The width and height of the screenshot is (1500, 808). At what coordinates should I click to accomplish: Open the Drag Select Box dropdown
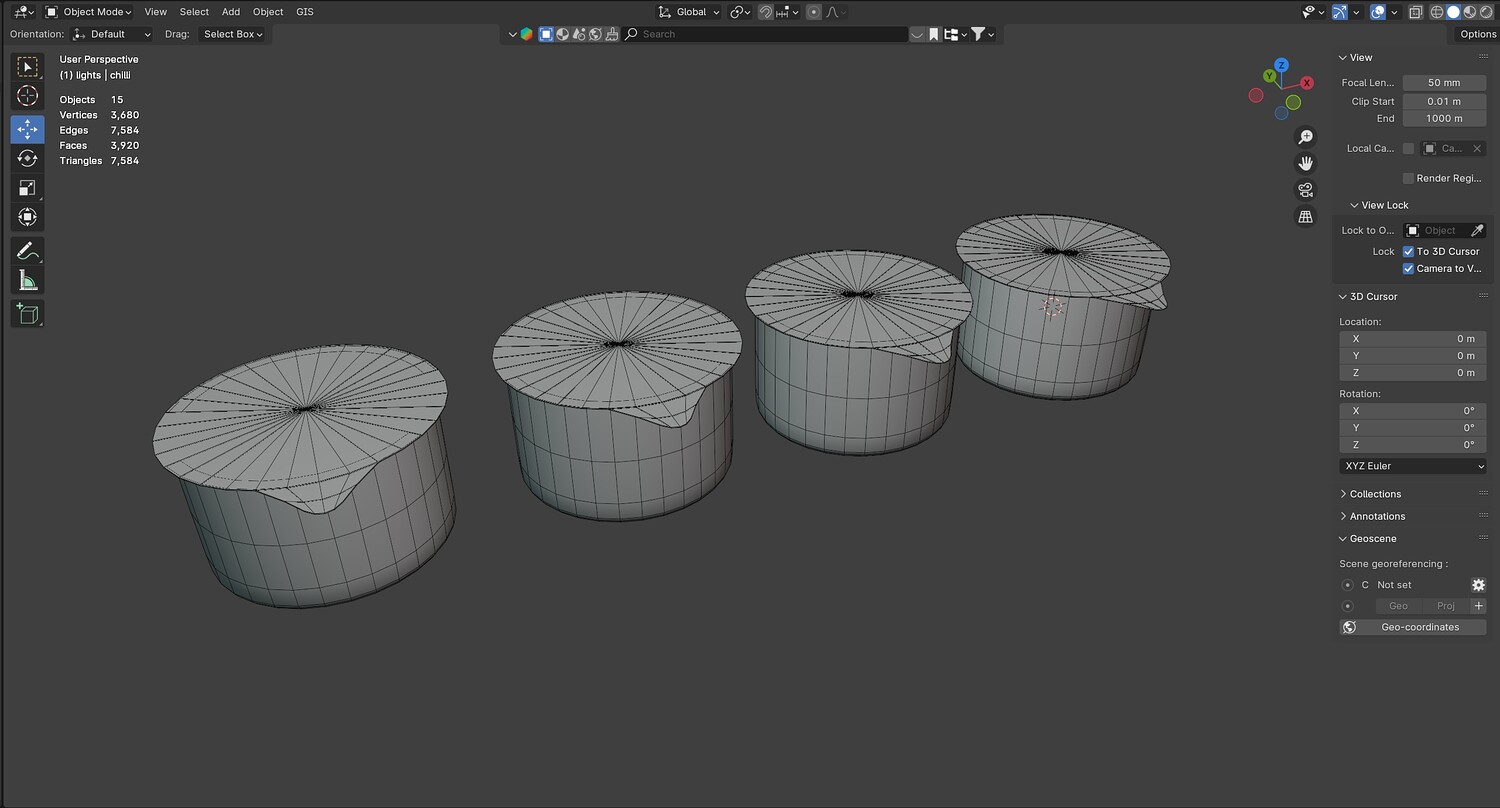233,34
